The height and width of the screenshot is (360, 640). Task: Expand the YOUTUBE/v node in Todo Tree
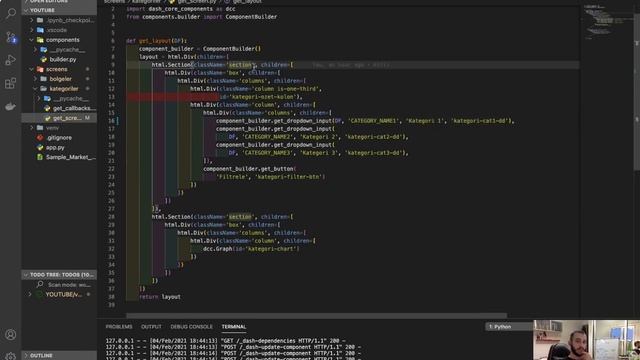[x=30, y=294]
